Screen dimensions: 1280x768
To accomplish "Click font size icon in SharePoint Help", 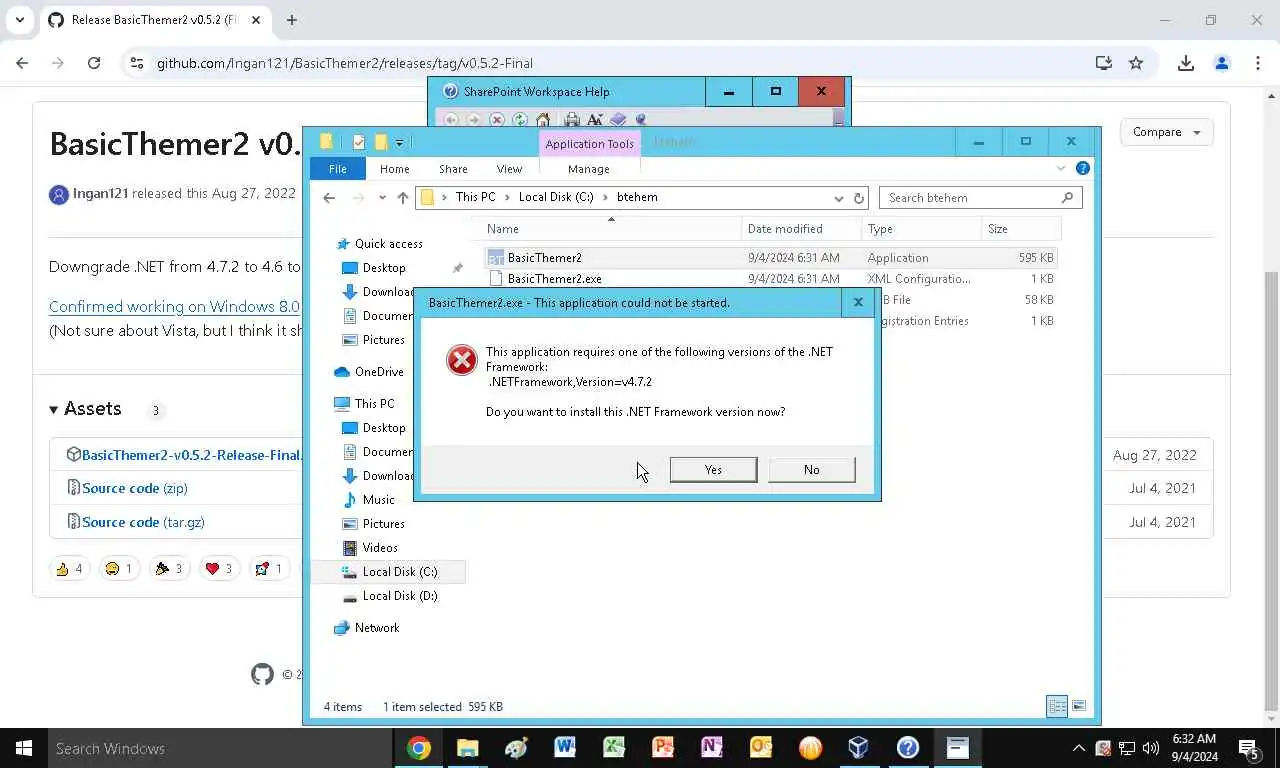I will pyautogui.click(x=595, y=120).
